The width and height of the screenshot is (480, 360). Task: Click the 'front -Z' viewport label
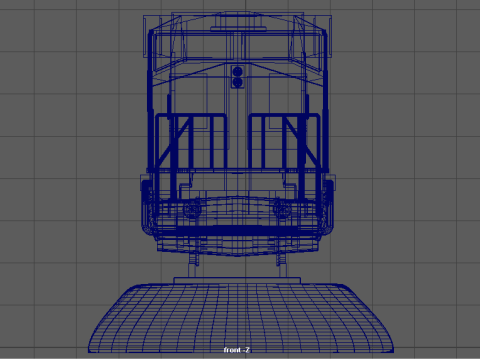tap(237, 350)
